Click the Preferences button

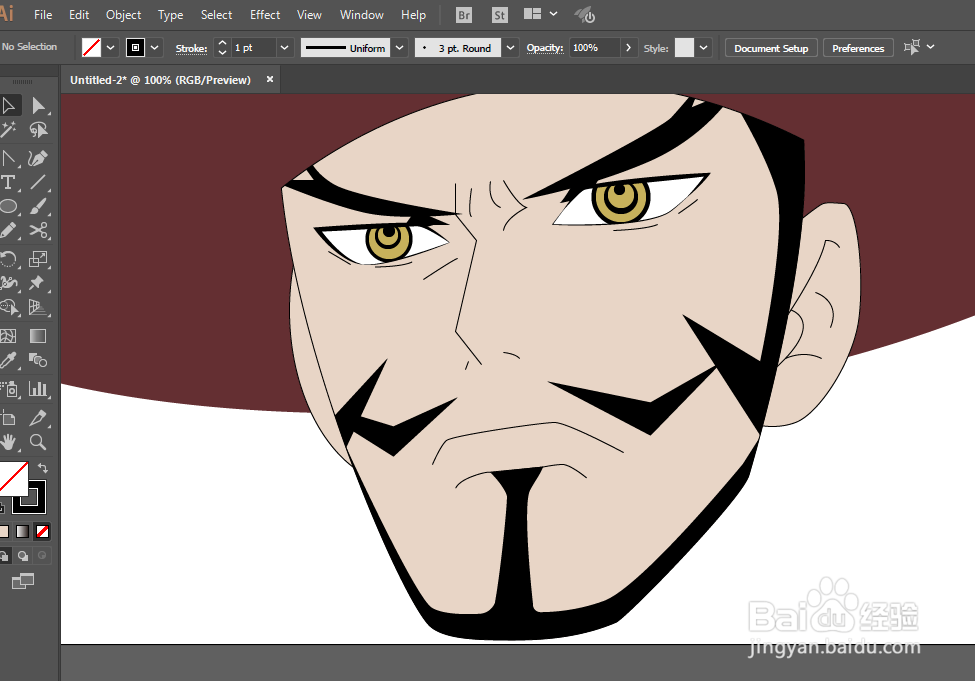click(x=858, y=48)
